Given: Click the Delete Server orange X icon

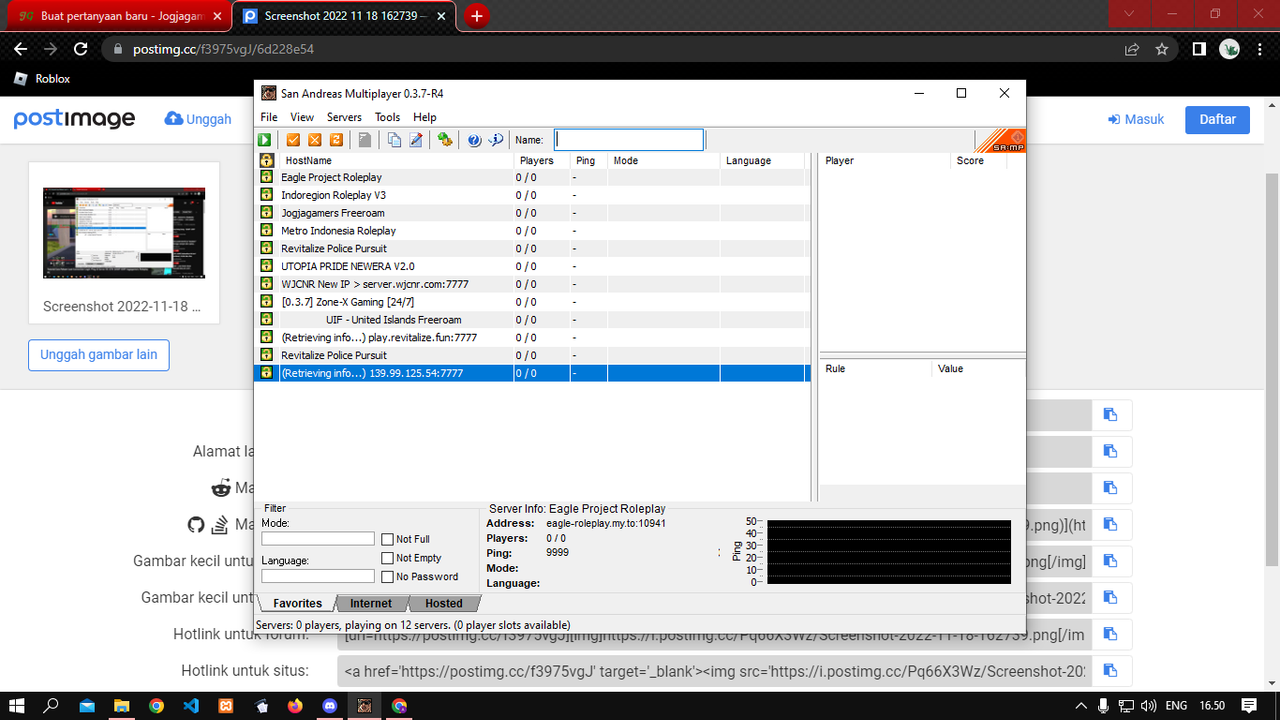Looking at the screenshot, I should (315, 140).
